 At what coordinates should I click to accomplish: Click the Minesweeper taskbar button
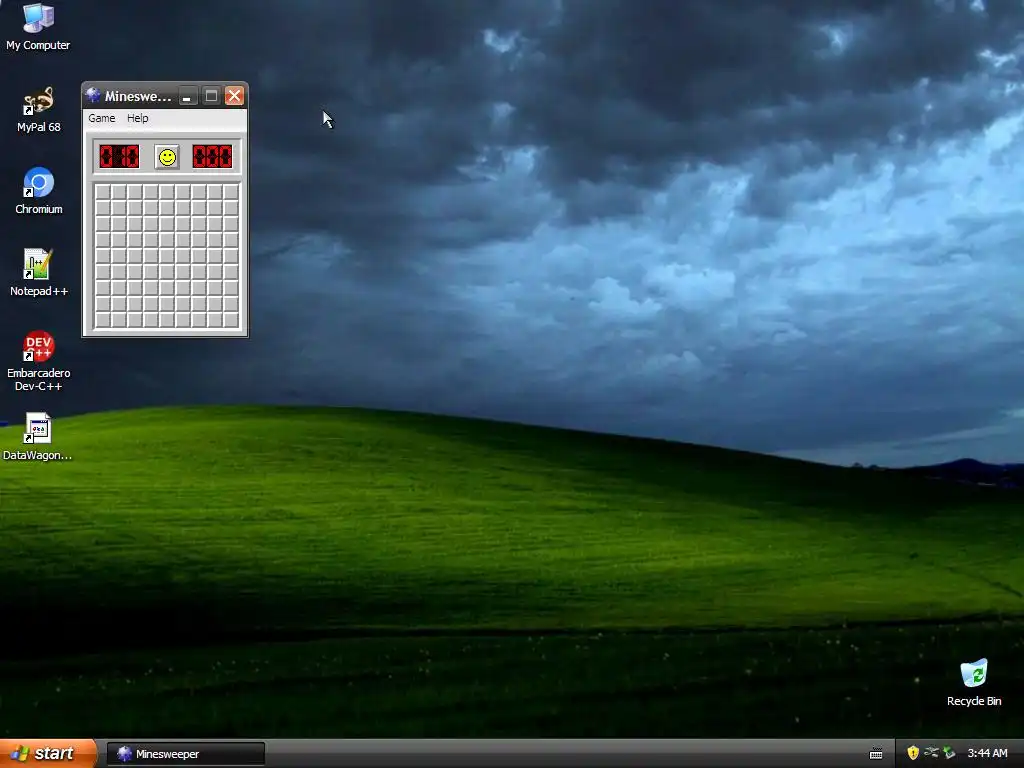point(186,754)
